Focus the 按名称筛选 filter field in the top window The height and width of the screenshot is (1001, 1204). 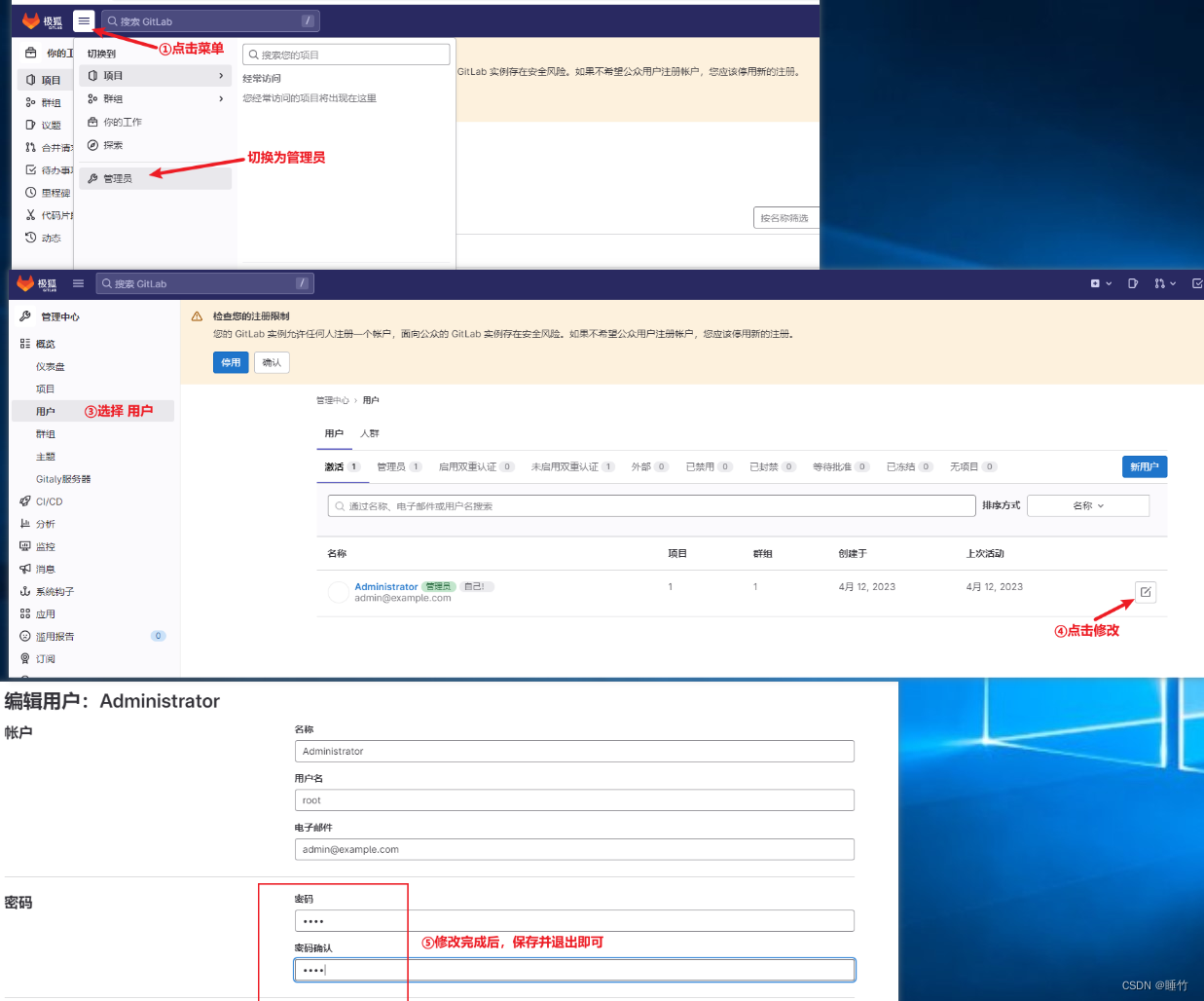pyautogui.click(x=786, y=218)
